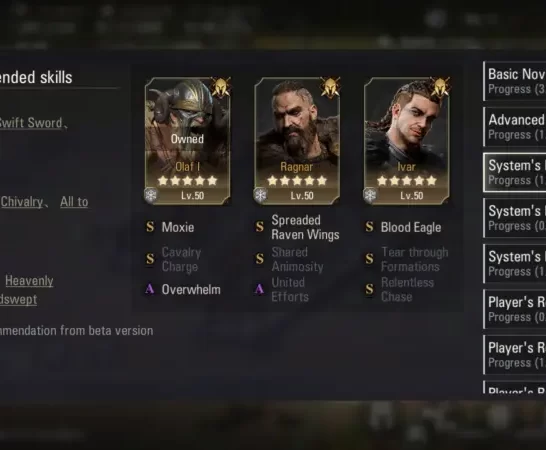Click the A-rank icon beside Overwhelm
The image size is (546, 450).
point(150,289)
